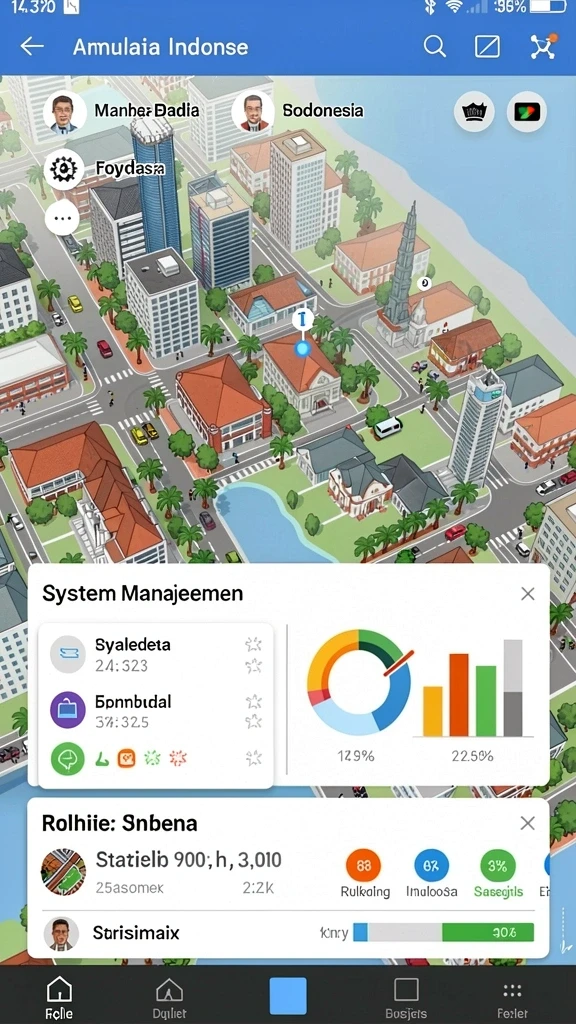This screenshot has height=1024, width=576.
Task: Tap the network share icon in header
Action: point(542,46)
